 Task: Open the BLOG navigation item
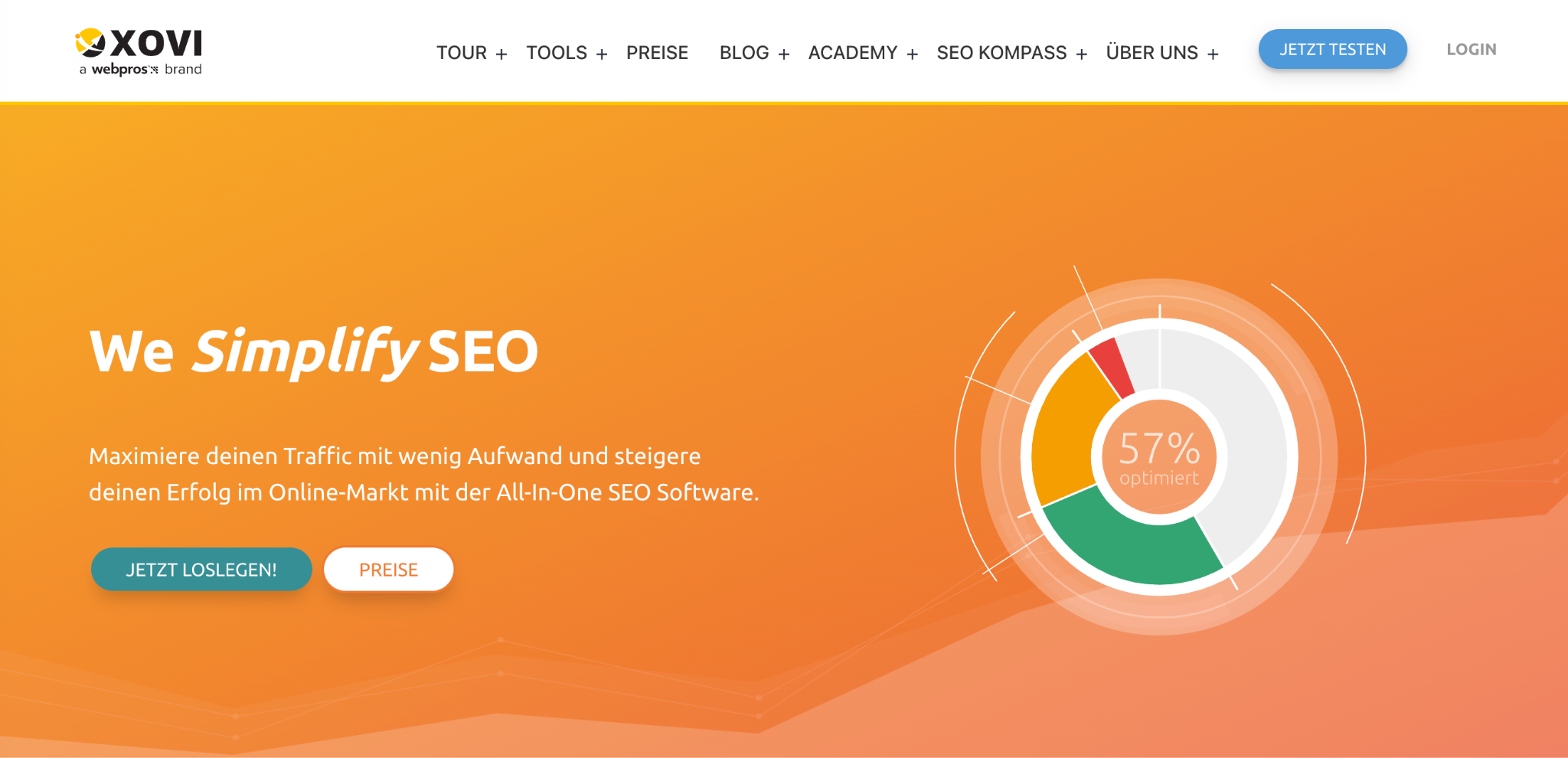pyautogui.click(x=744, y=53)
